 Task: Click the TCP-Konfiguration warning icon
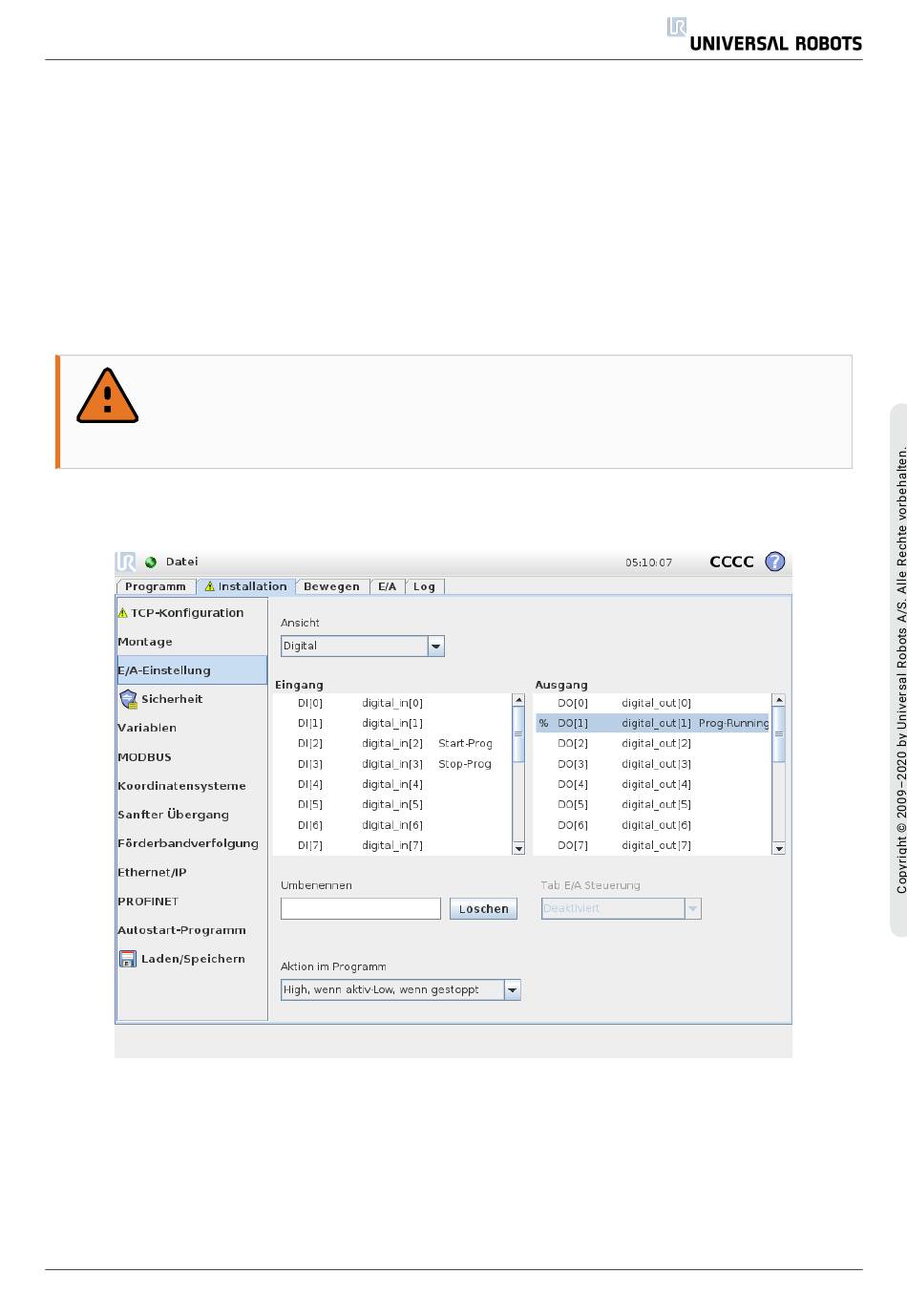tap(122, 613)
